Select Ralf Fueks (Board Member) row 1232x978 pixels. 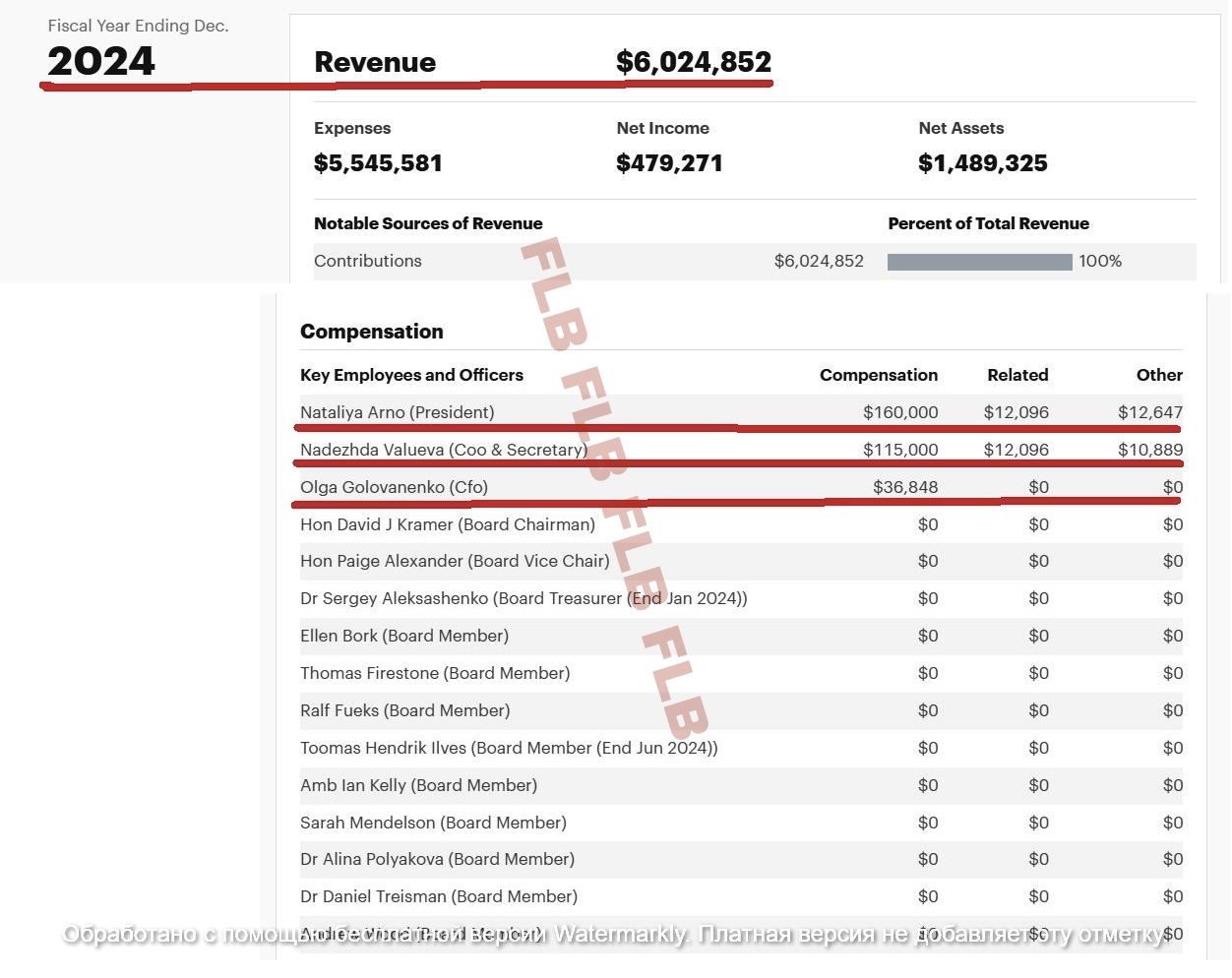pyautogui.click(x=404, y=710)
